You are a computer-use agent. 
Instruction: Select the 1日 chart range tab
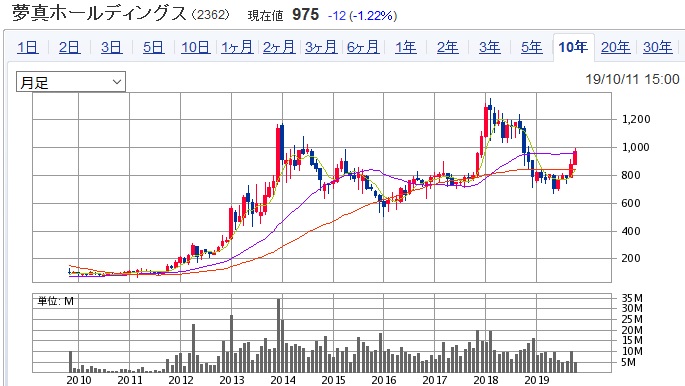(x=28, y=47)
